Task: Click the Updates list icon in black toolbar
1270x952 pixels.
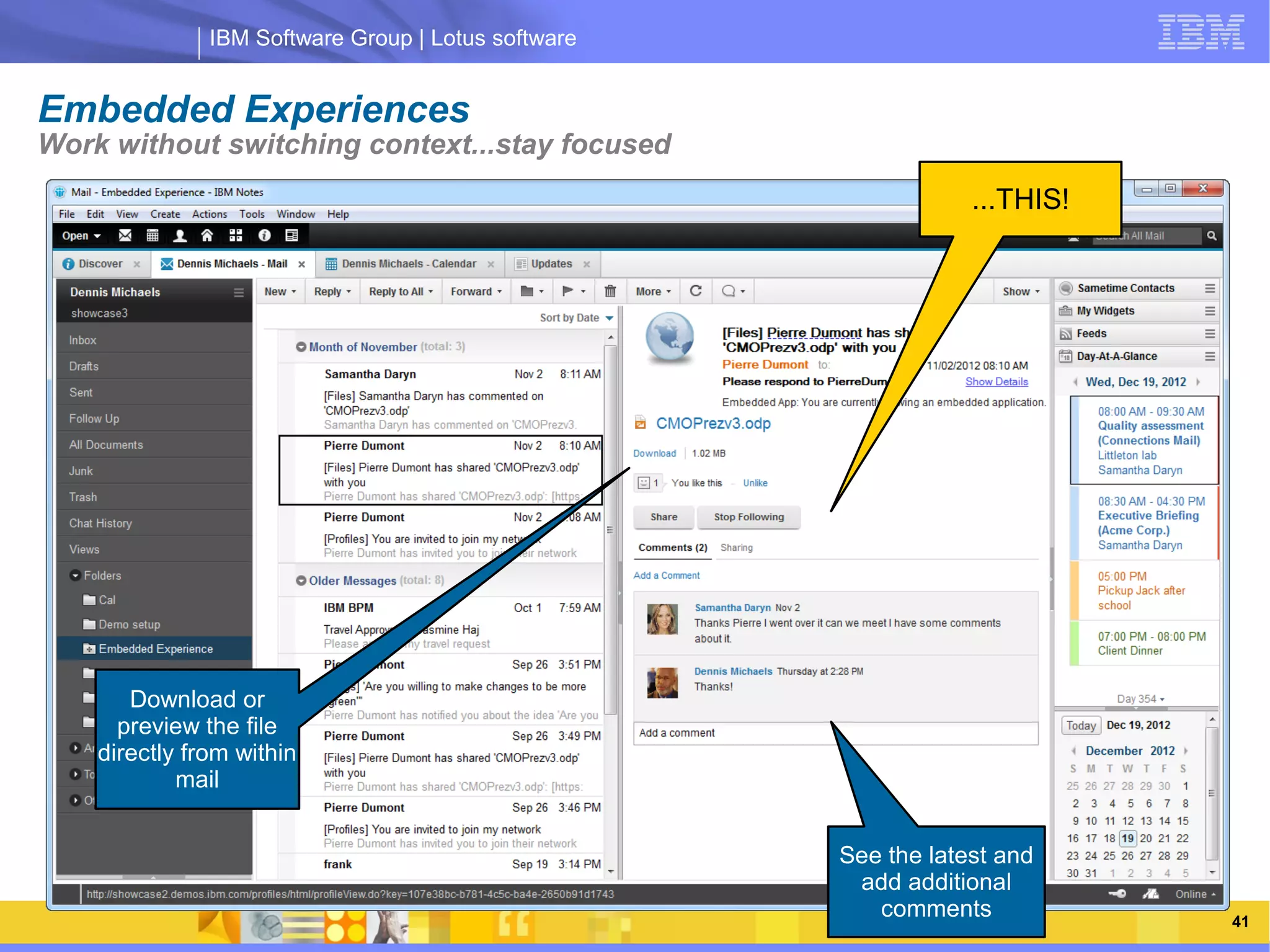Action: tap(291, 236)
